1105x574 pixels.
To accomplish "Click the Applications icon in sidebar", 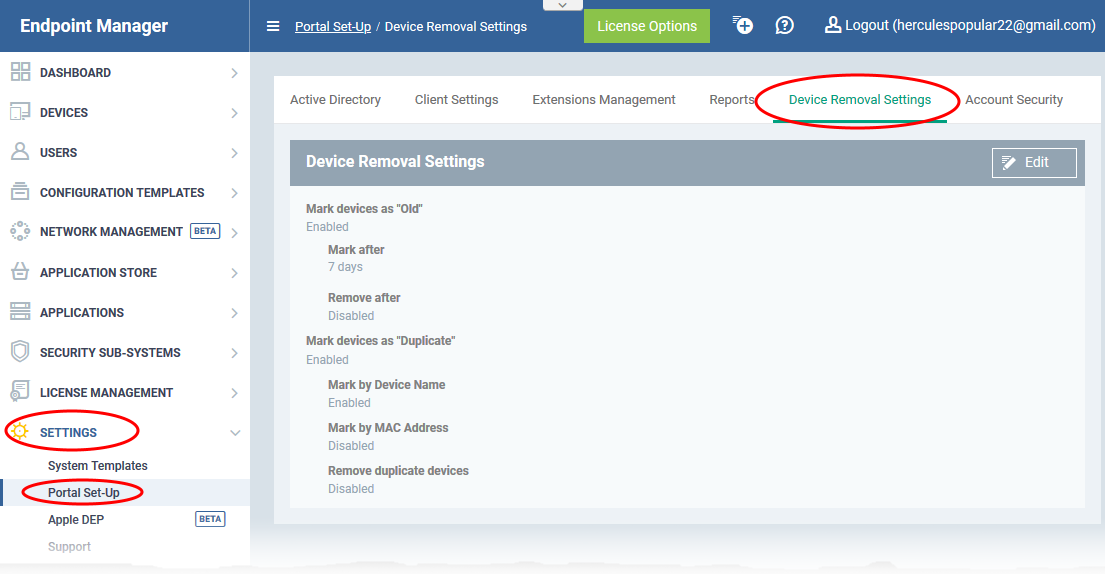I will coord(20,311).
